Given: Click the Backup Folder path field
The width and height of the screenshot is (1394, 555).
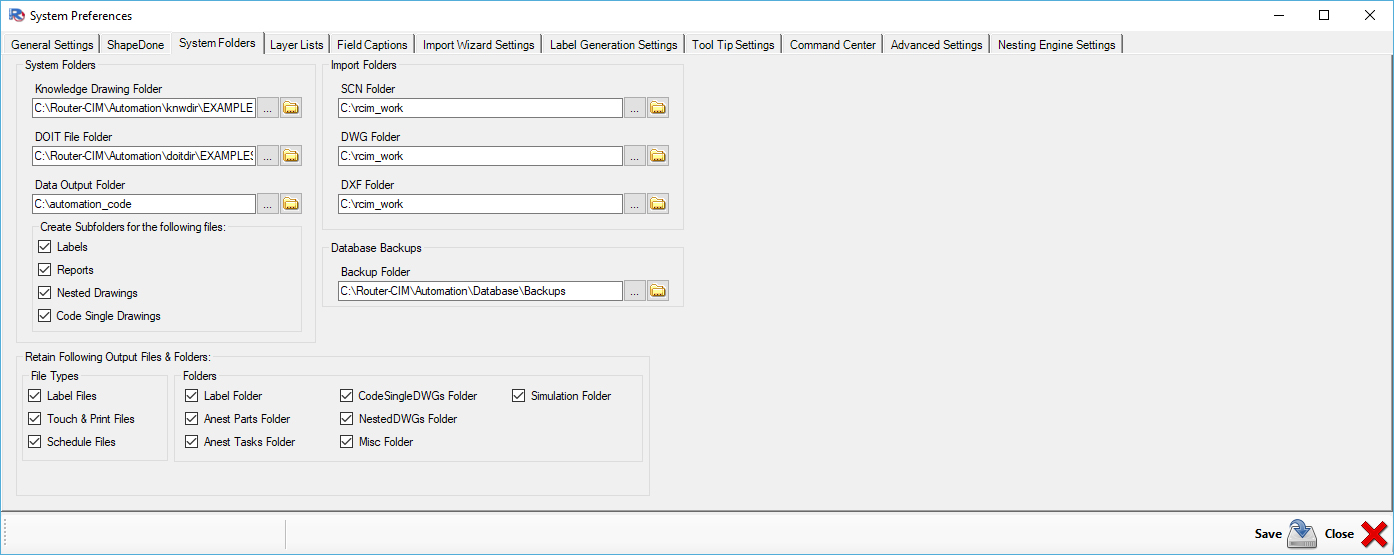Looking at the screenshot, I should (x=480, y=291).
